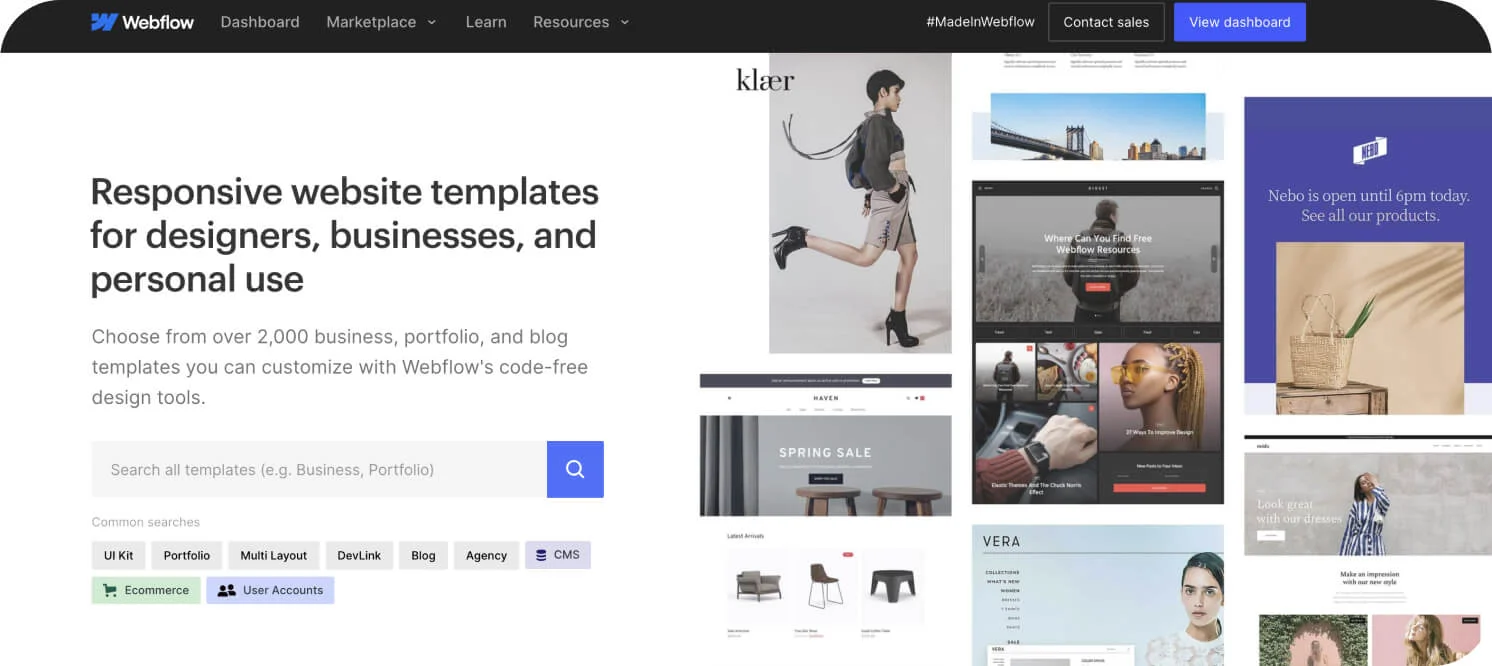Screen dimensions: 1492x666
Task: Select the DevLink search tag
Action: tap(359, 555)
